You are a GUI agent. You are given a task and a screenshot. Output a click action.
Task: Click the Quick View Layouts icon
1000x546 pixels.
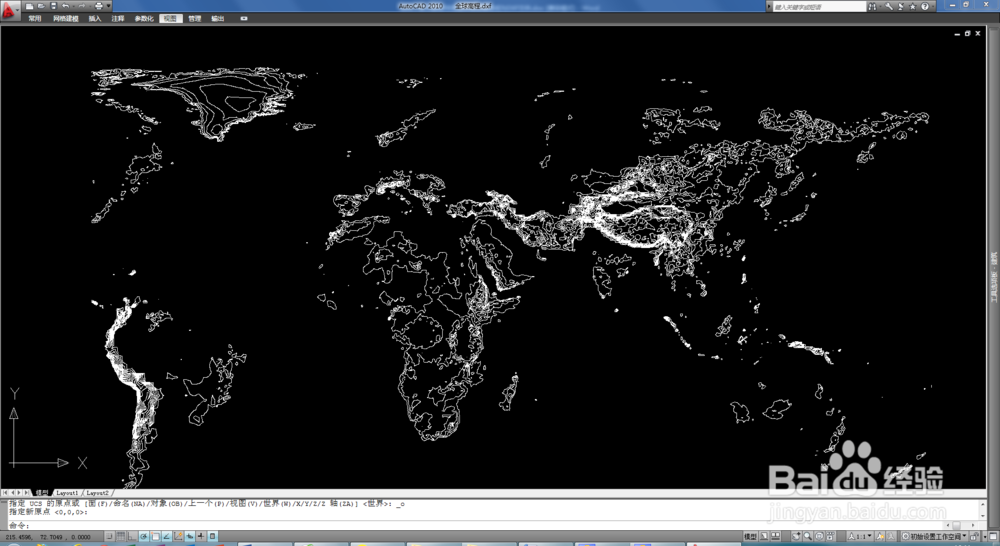pos(764,537)
